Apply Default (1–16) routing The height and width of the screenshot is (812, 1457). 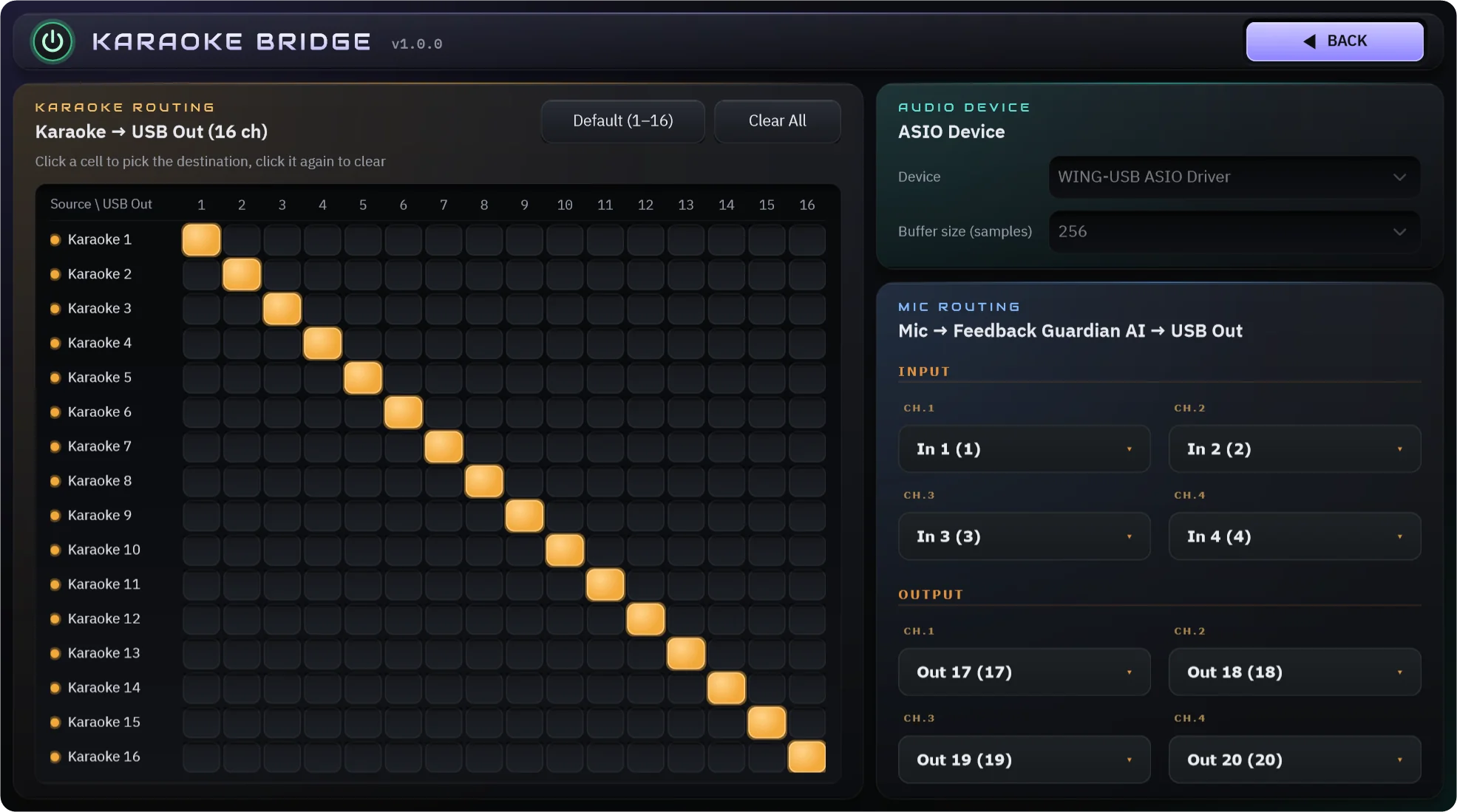(622, 121)
